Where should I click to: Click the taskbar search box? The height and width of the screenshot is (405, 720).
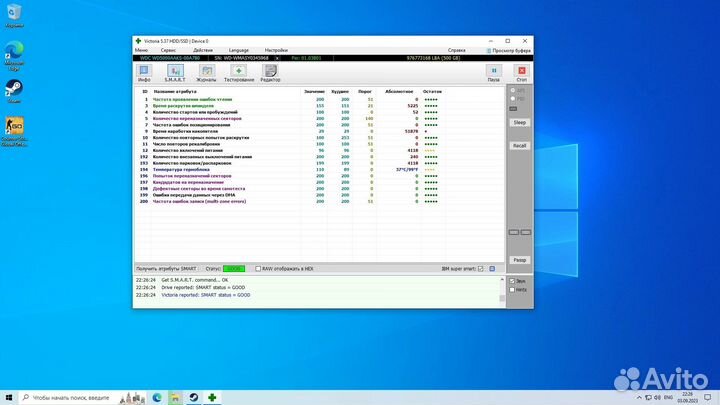[x=83, y=398]
